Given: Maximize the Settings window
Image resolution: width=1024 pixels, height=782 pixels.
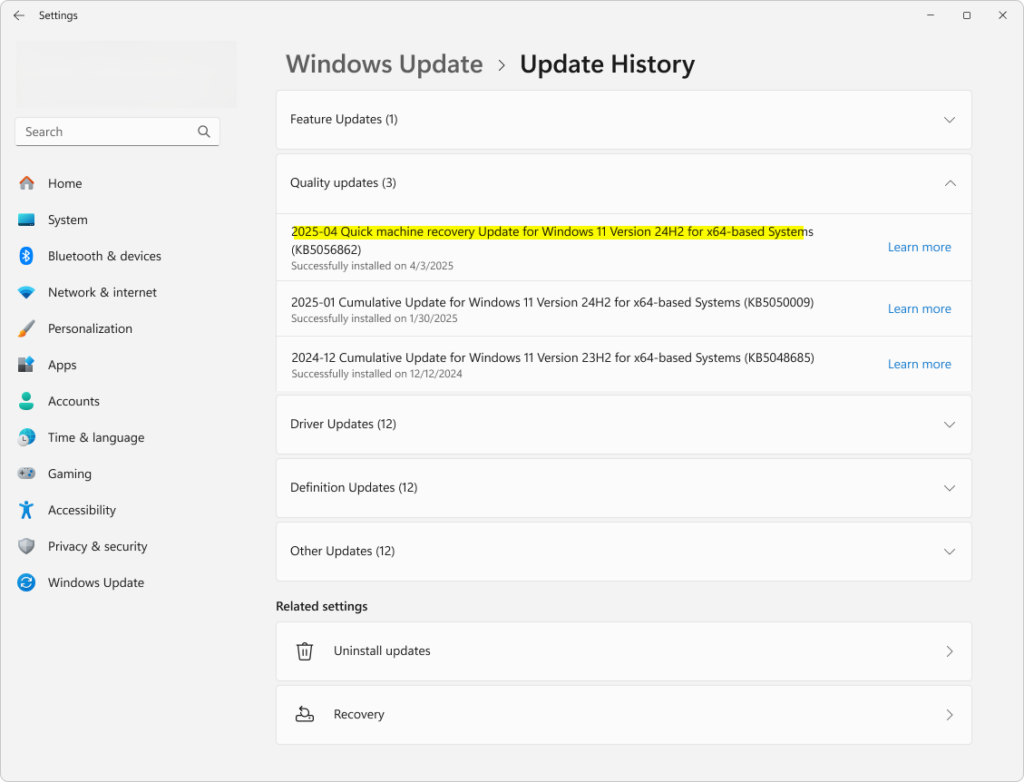Looking at the screenshot, I should pyautogui.click(x=967, y=15).
